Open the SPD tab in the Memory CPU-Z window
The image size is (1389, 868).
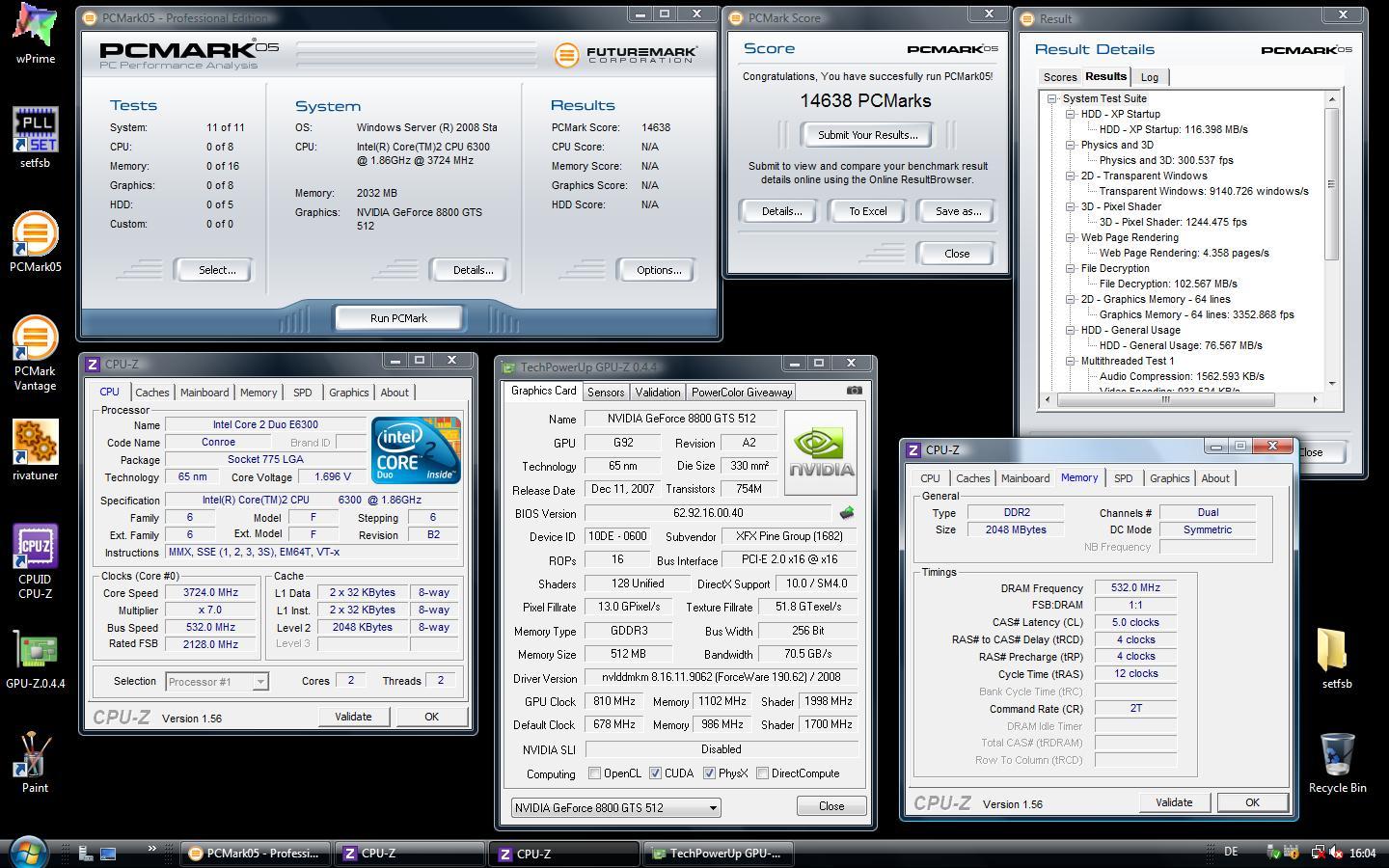pos(1123,478)
